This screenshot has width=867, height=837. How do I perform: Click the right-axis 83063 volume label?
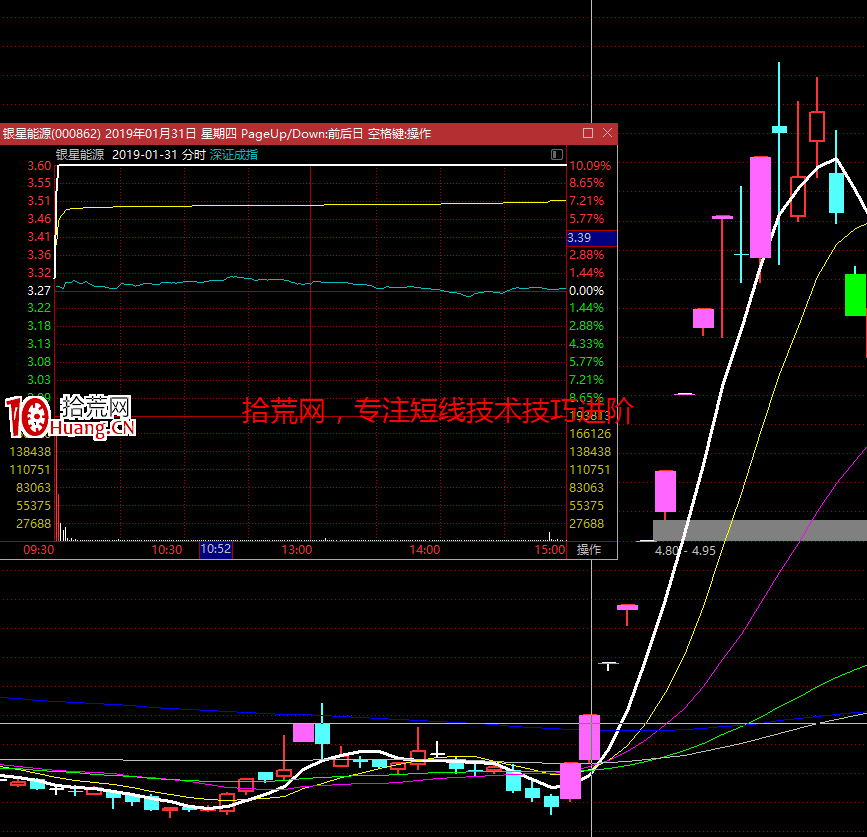(586, 488)
